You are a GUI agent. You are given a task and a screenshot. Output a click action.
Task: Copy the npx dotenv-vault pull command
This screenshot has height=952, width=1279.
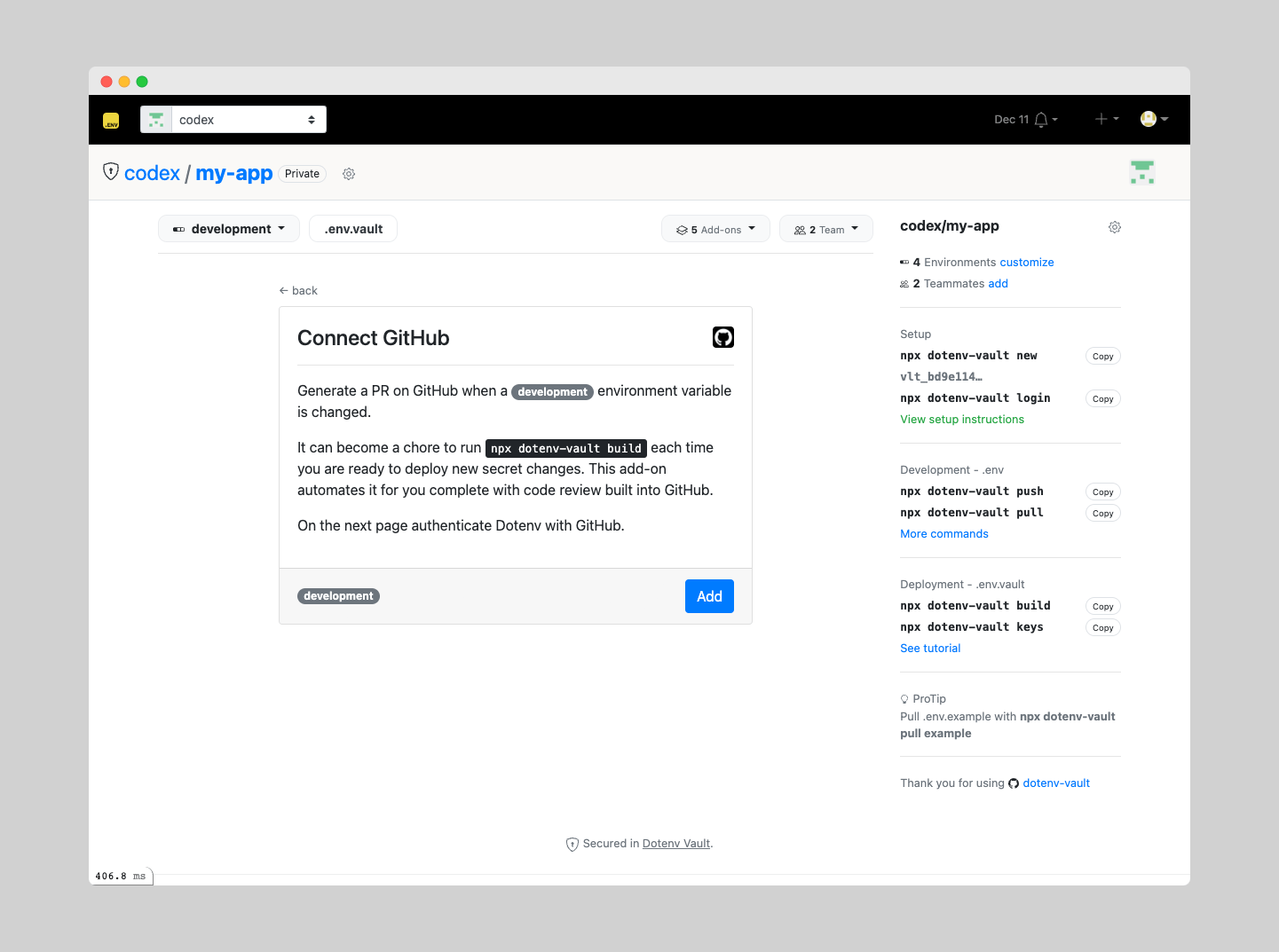click(x=1103, y=513)
